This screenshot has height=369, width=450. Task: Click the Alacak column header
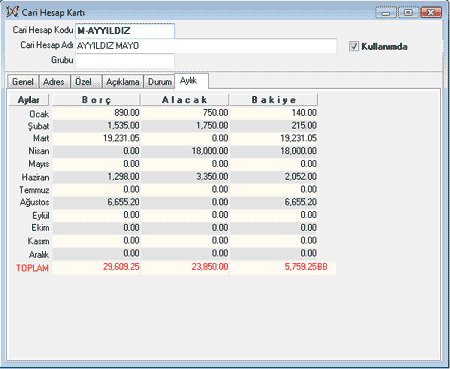185,100
